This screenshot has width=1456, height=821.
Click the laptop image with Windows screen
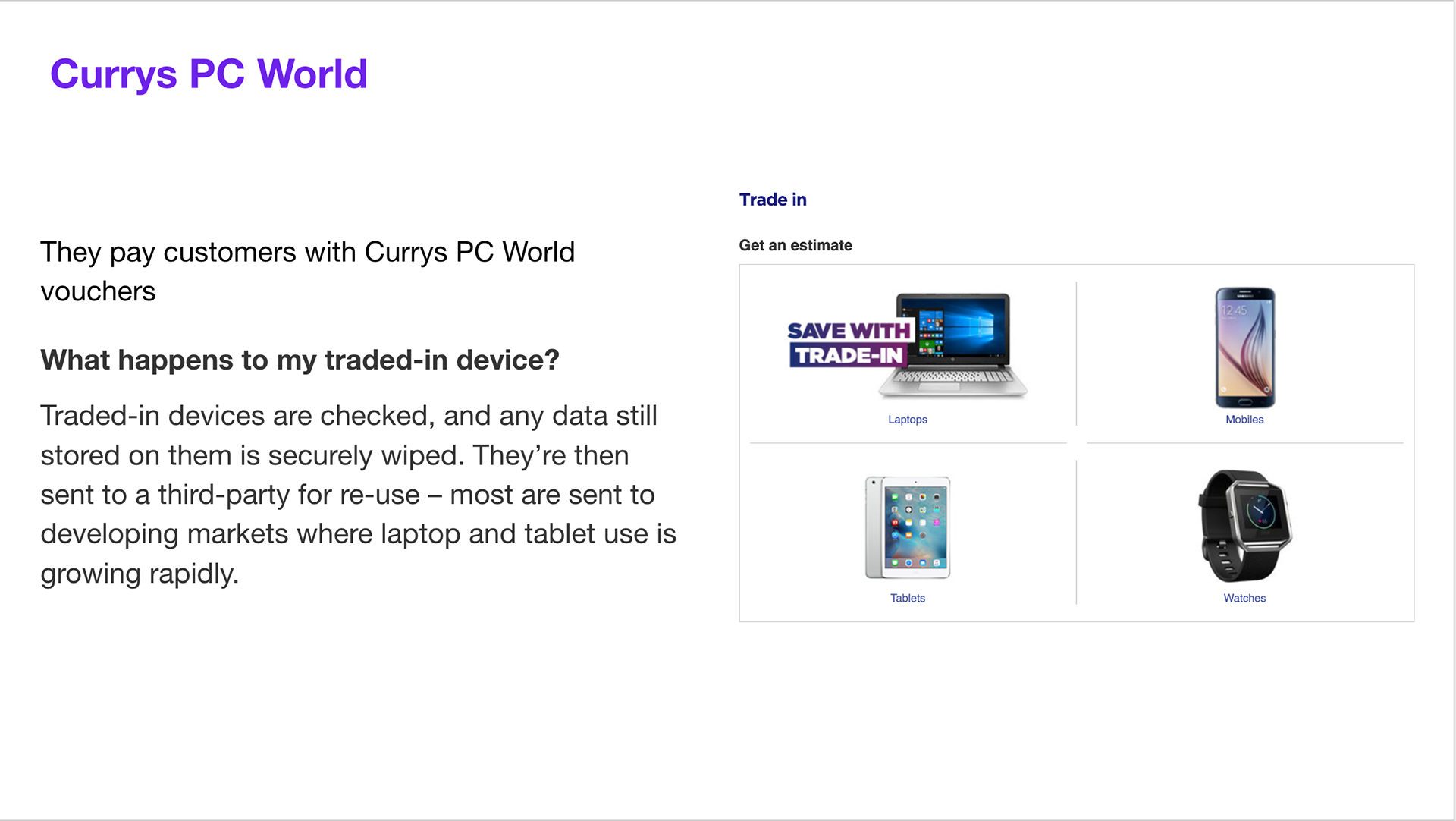pos(953,345)
